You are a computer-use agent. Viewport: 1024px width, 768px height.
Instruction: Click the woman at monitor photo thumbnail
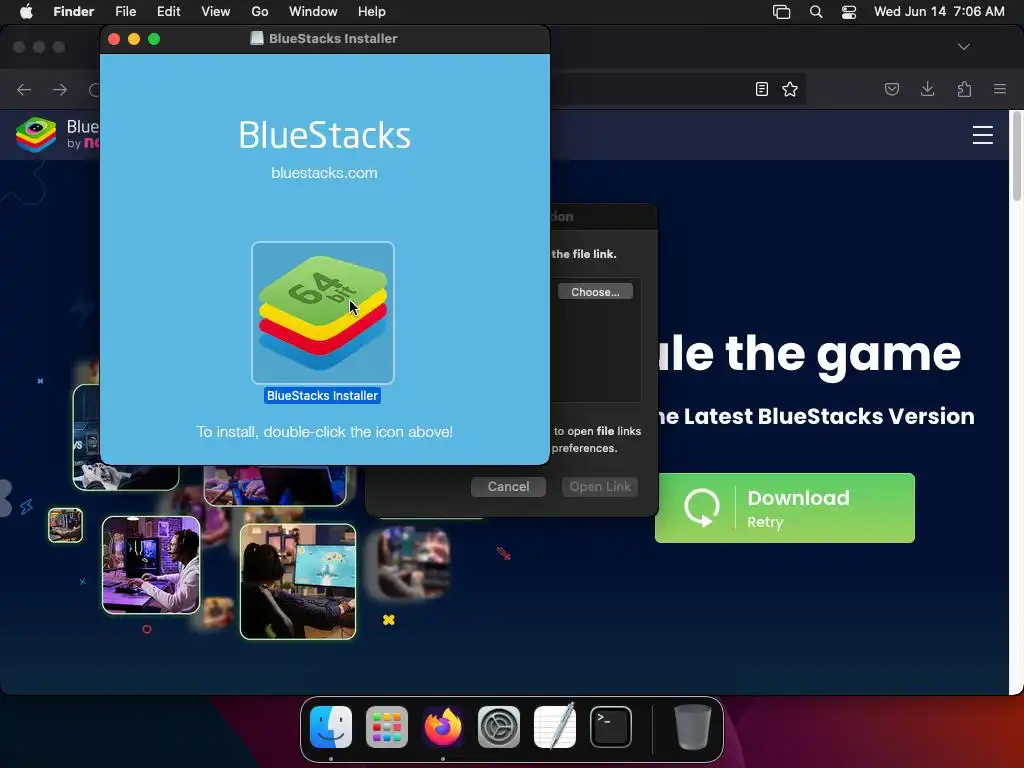[x=298, y=581]
